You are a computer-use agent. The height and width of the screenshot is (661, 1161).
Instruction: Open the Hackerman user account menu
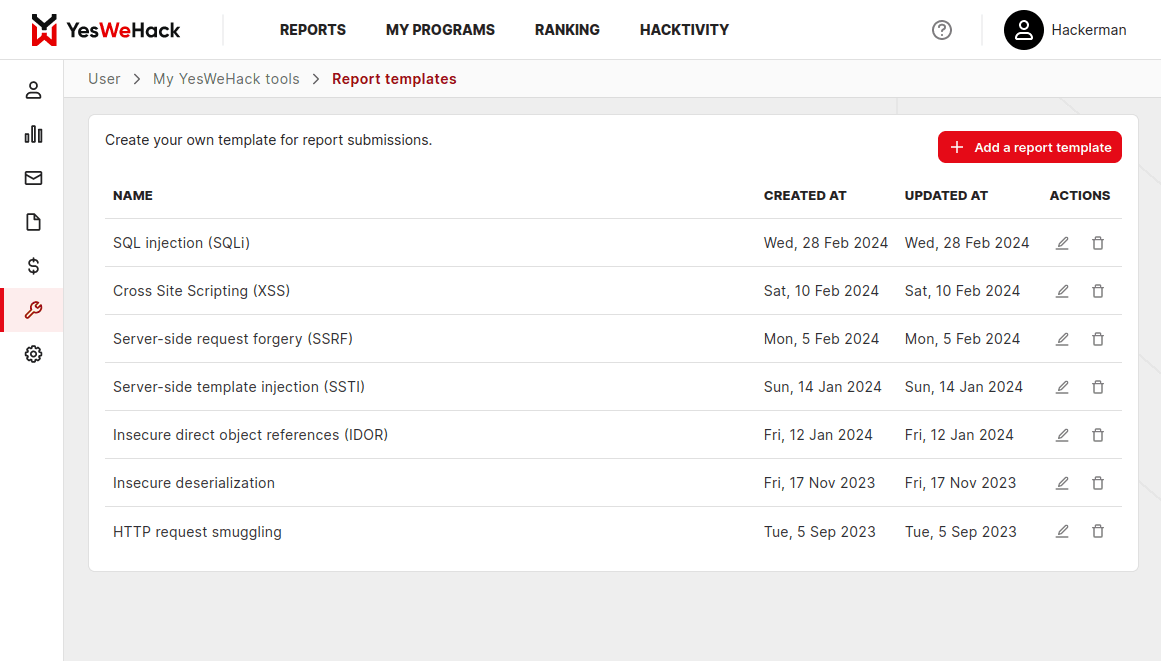1066,30
